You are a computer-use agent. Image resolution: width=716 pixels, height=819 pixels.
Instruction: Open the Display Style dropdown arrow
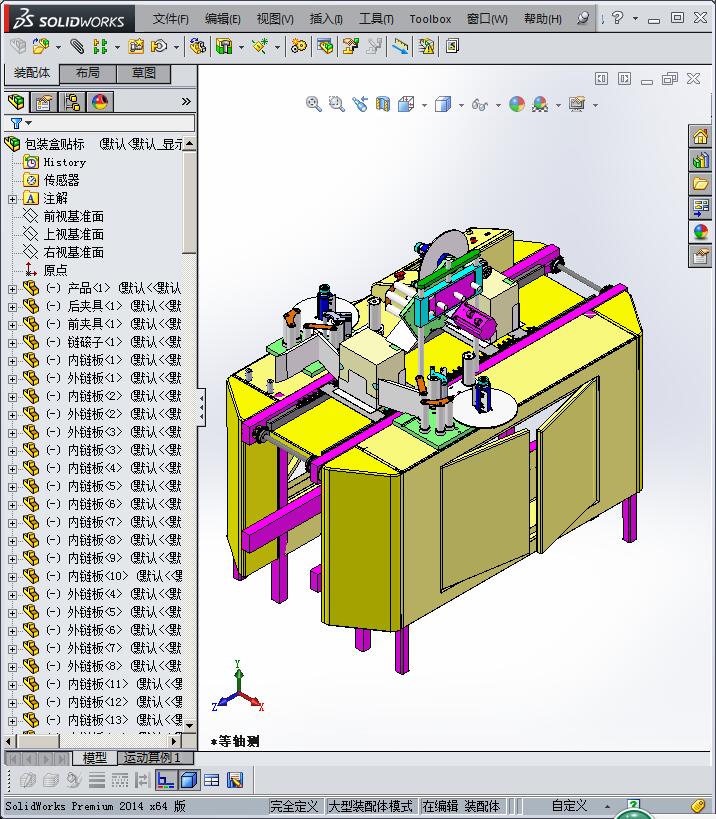(x=461, y=106)
